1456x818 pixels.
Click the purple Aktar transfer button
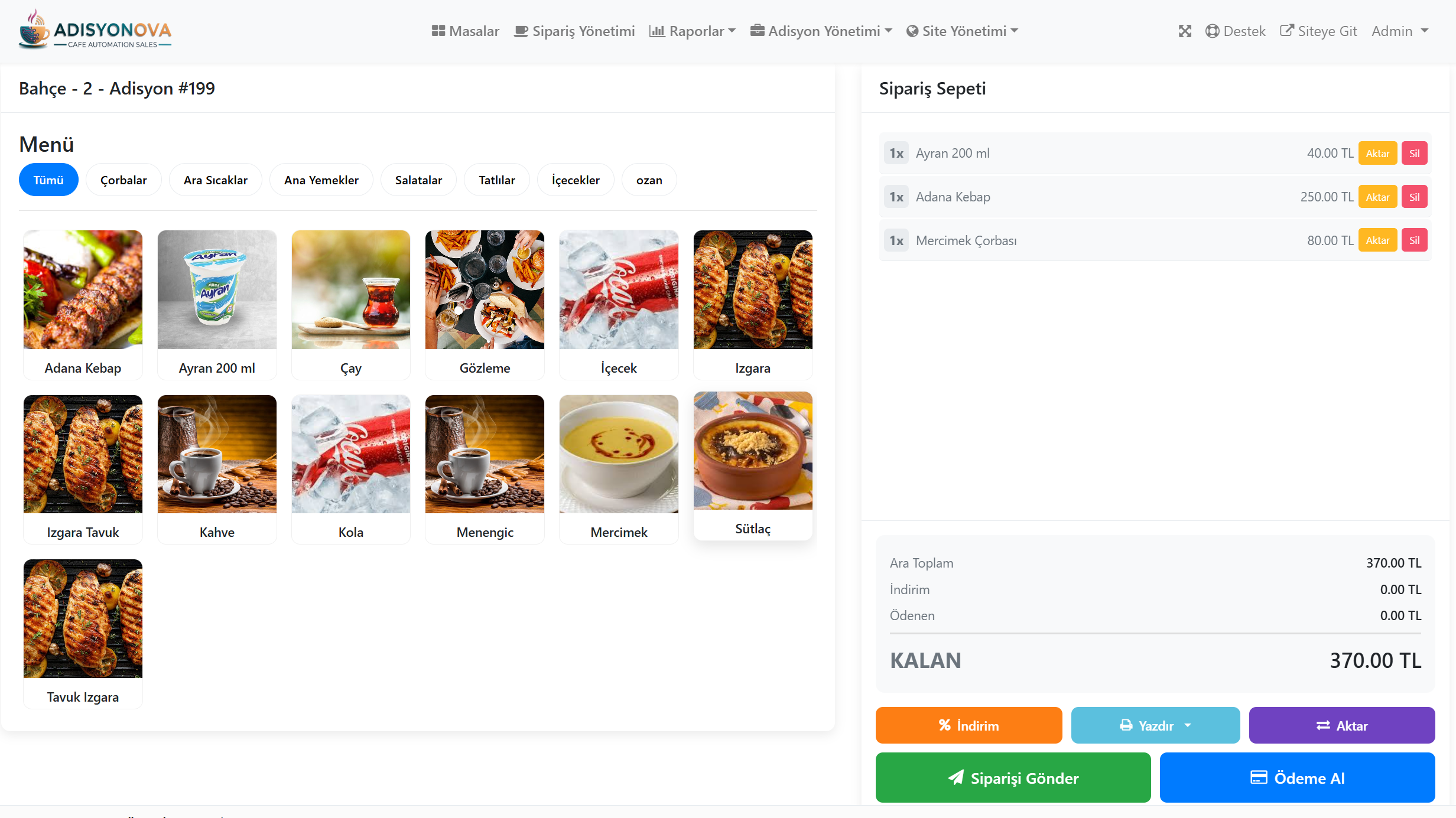(1341, 726)
